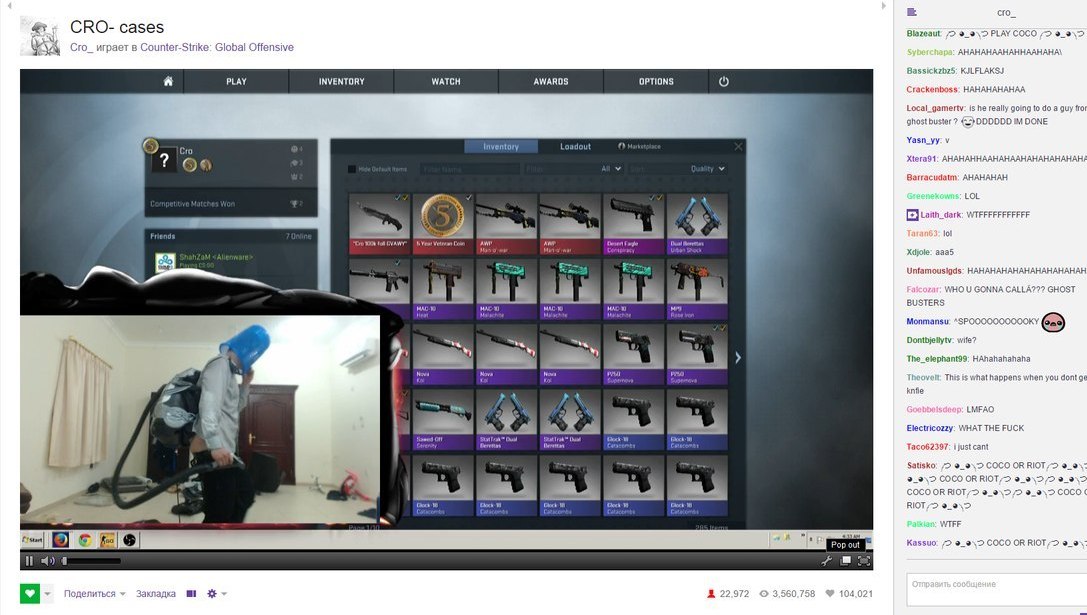Open the All filter dropdown

point(611,168)
